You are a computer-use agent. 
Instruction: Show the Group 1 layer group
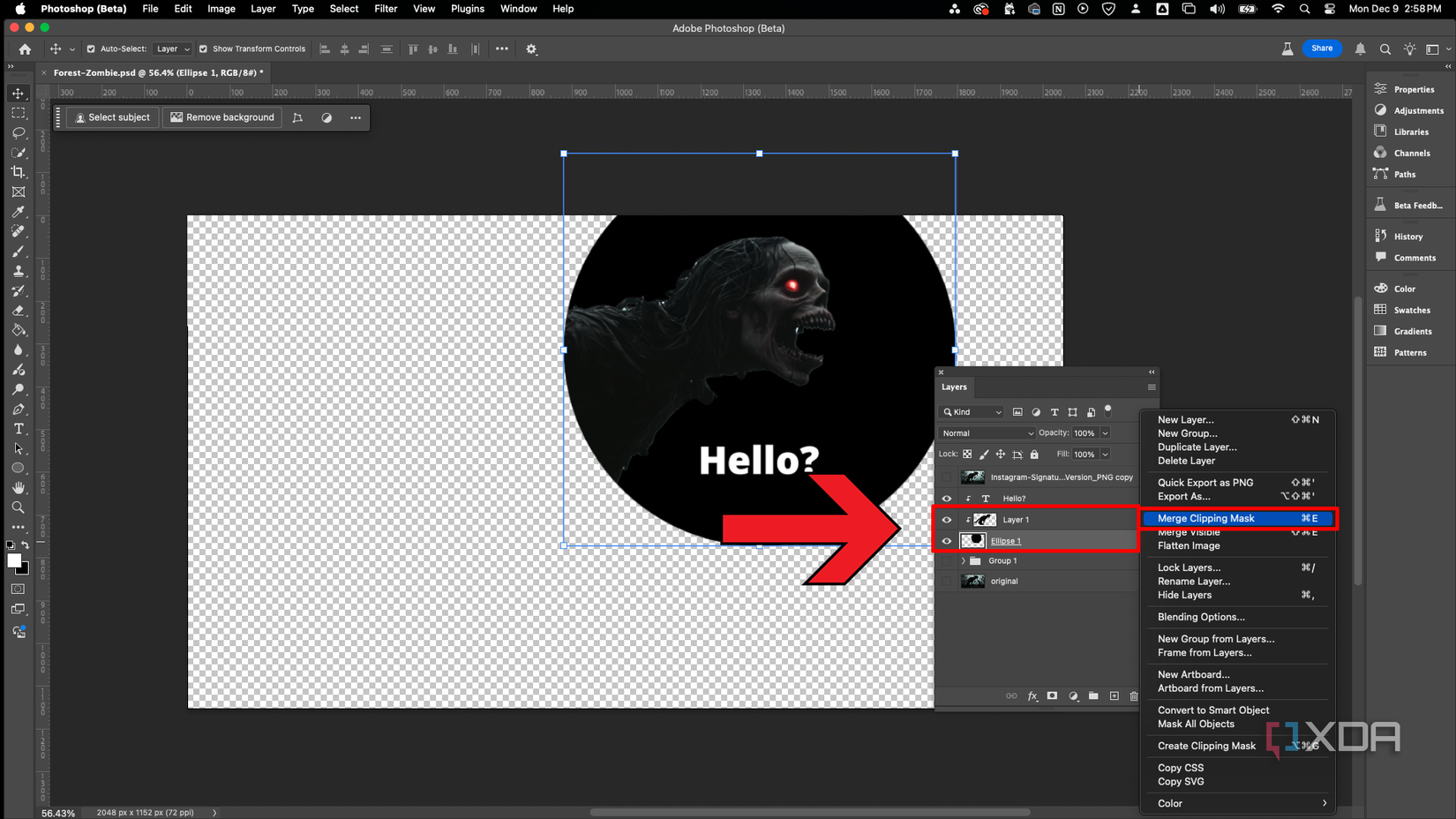pos(947,561)
